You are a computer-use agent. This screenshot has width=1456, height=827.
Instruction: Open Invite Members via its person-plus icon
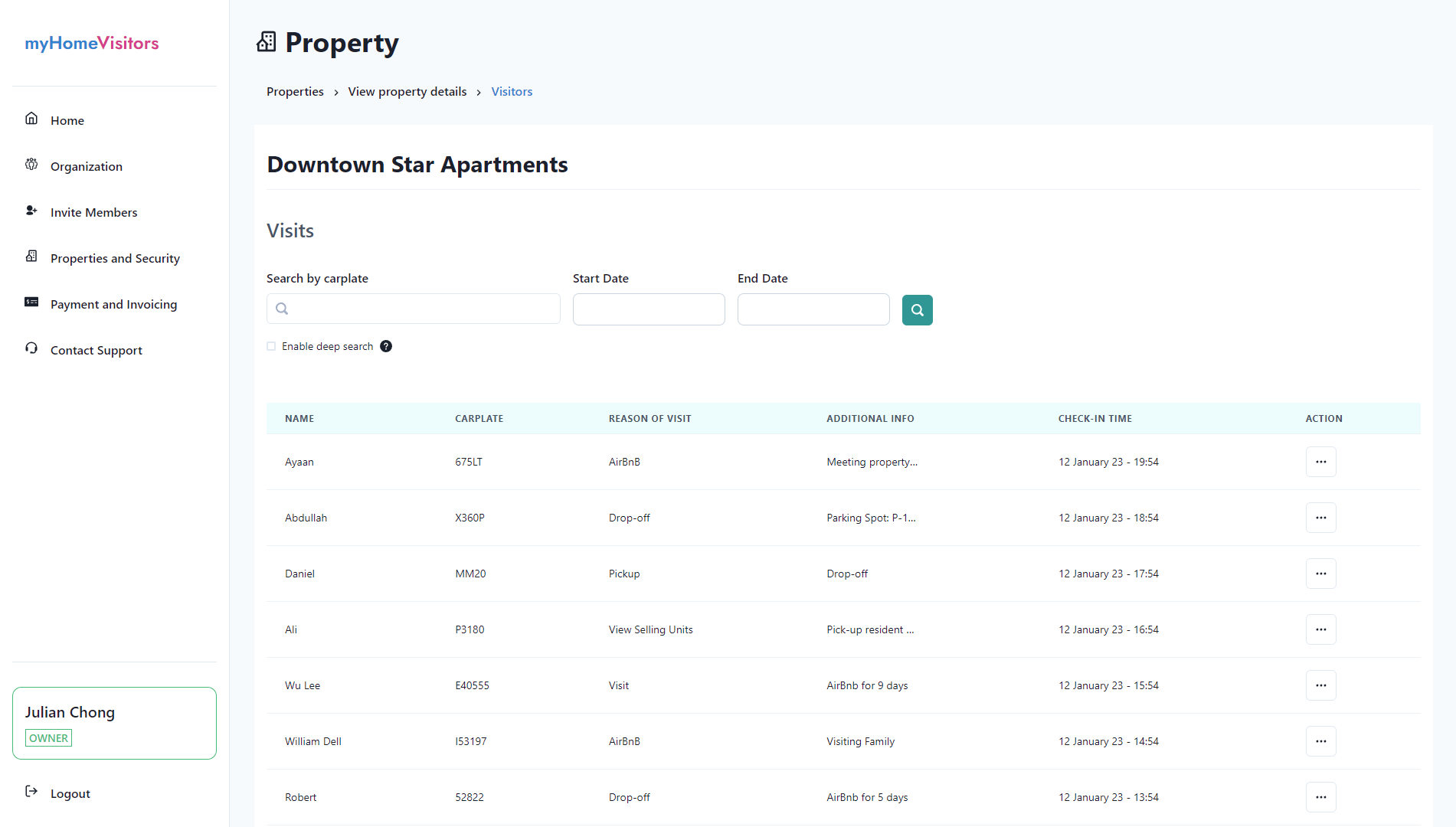(31, 210)
